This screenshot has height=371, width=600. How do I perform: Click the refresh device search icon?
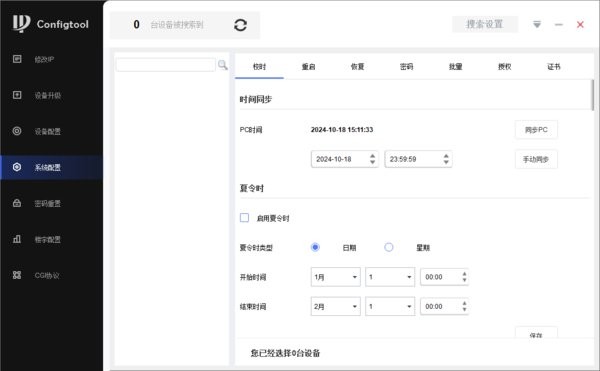[x=240, y=25]
